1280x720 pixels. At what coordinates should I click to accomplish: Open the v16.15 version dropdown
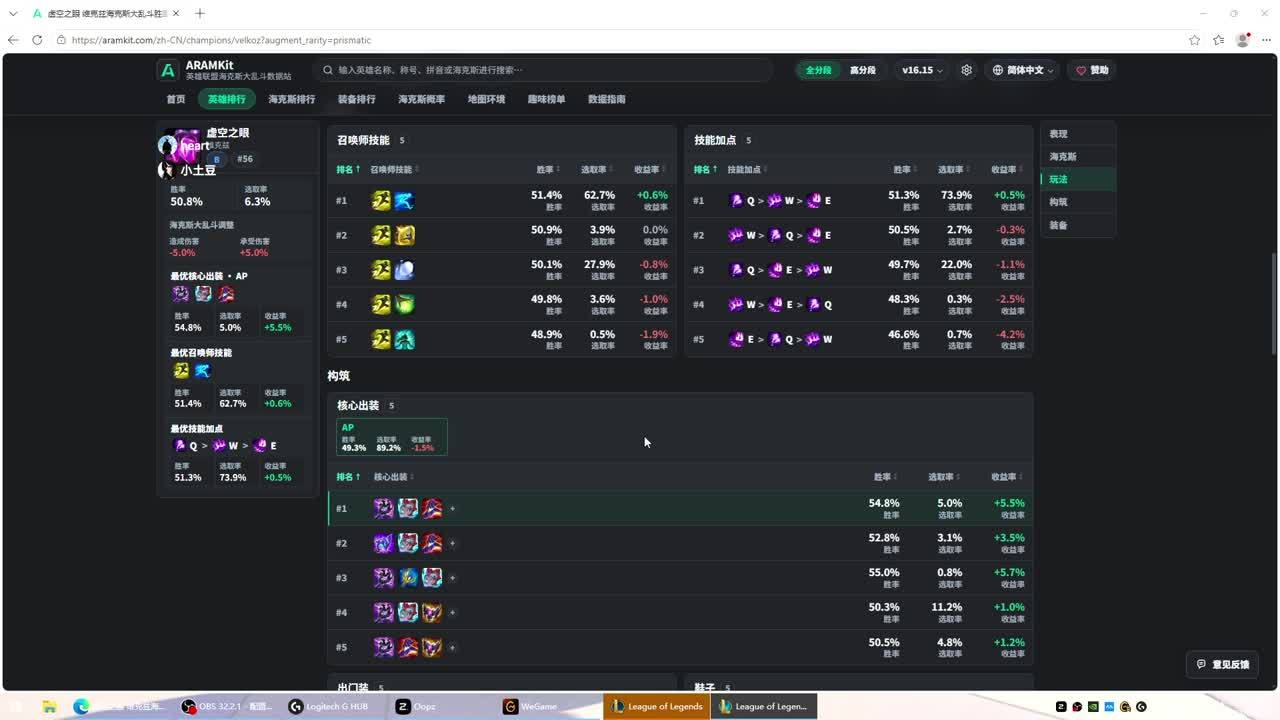pos(922,70)
